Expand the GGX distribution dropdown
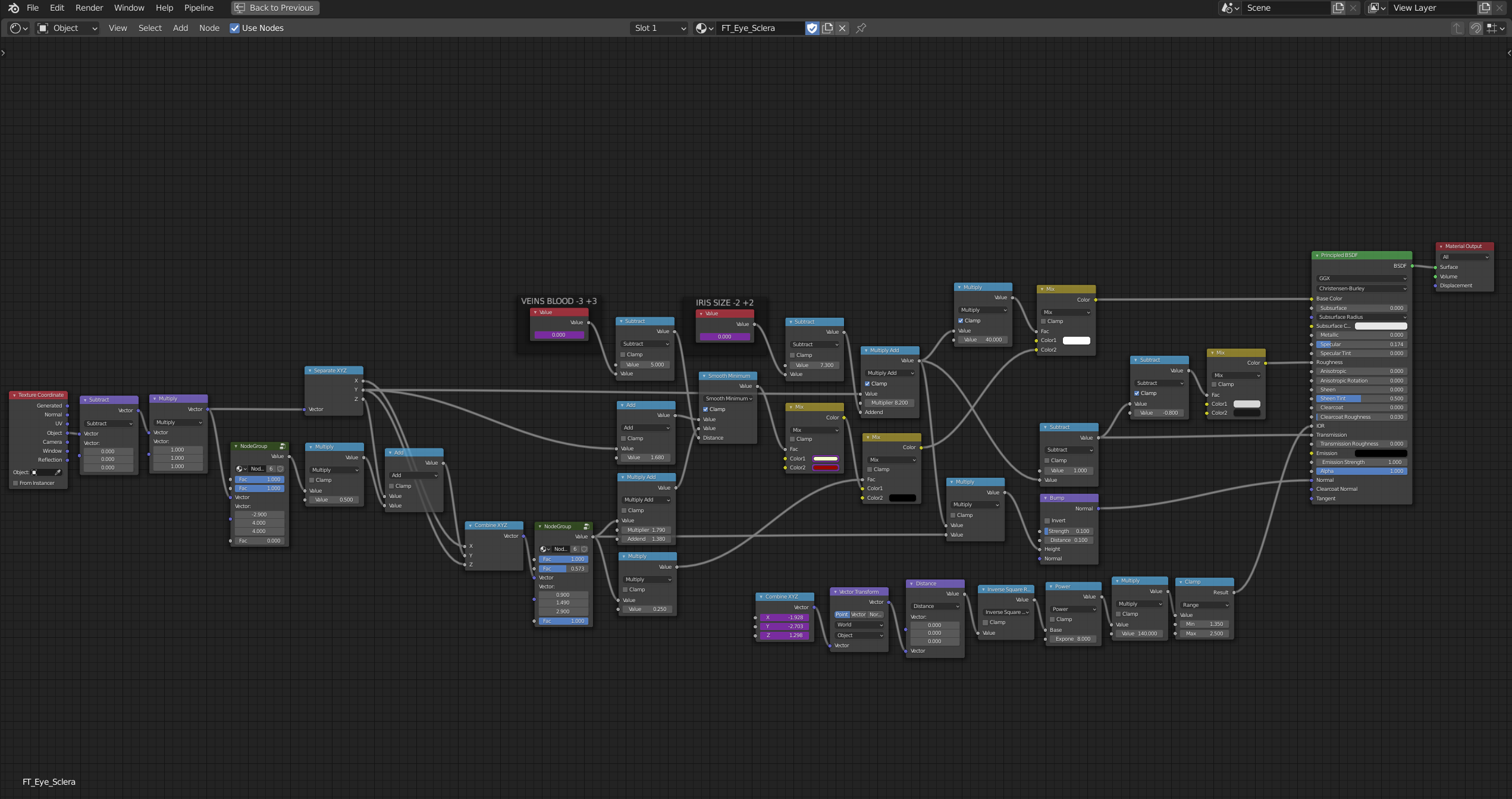This screenshot has height=799, width=1512. (x=1362, y=278)
